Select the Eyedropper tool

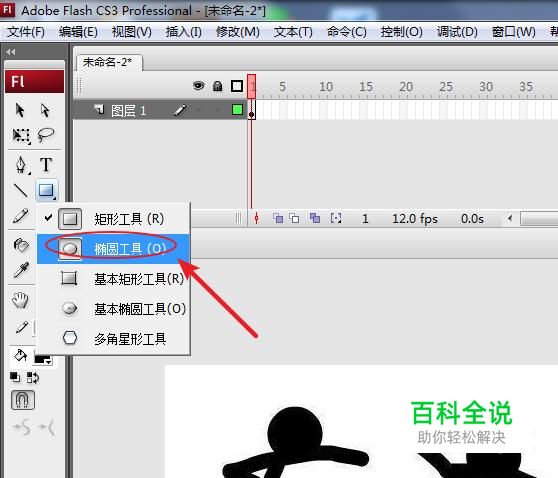[21, 270]
